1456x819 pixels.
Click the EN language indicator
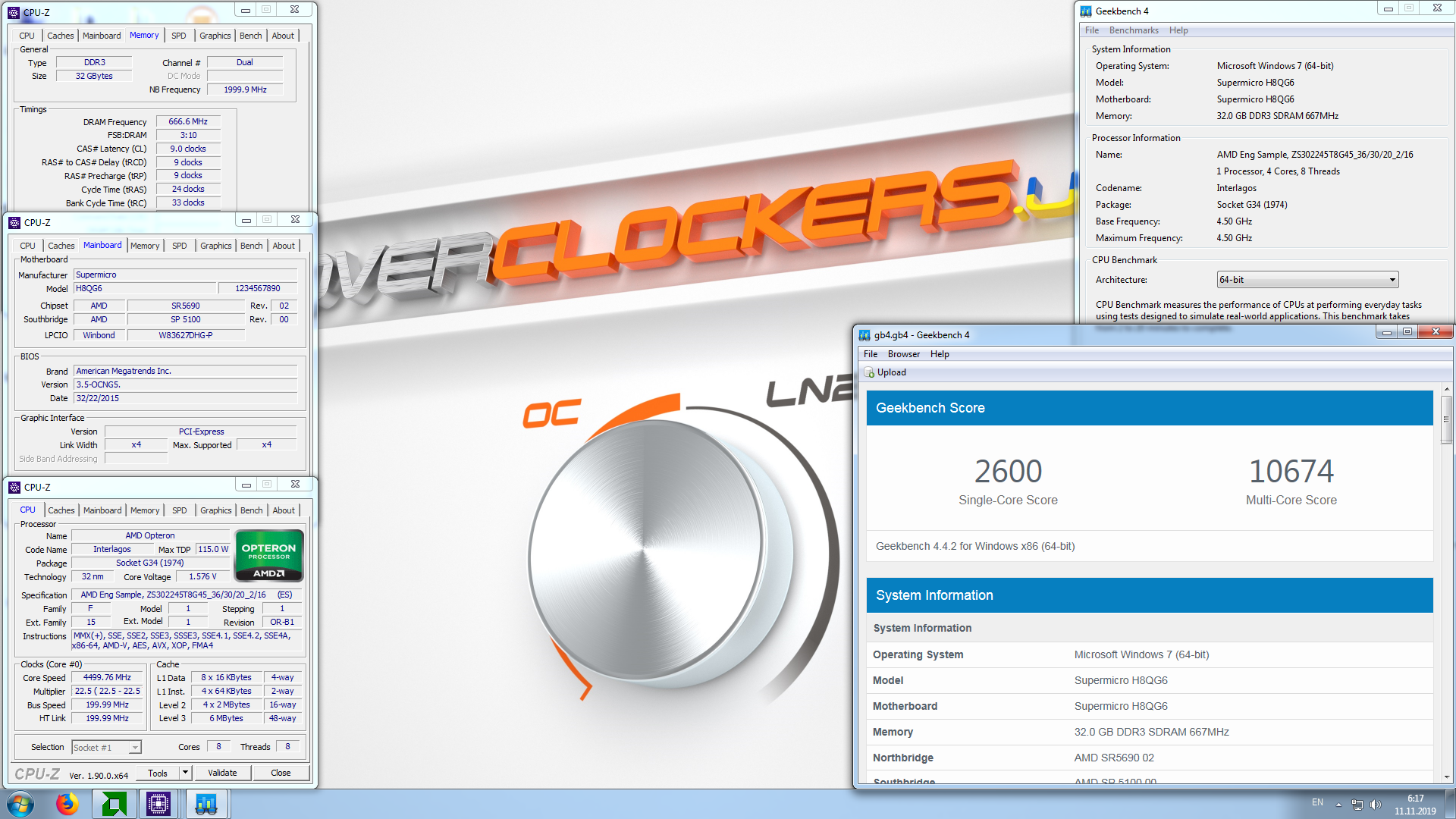(1317, 803)
